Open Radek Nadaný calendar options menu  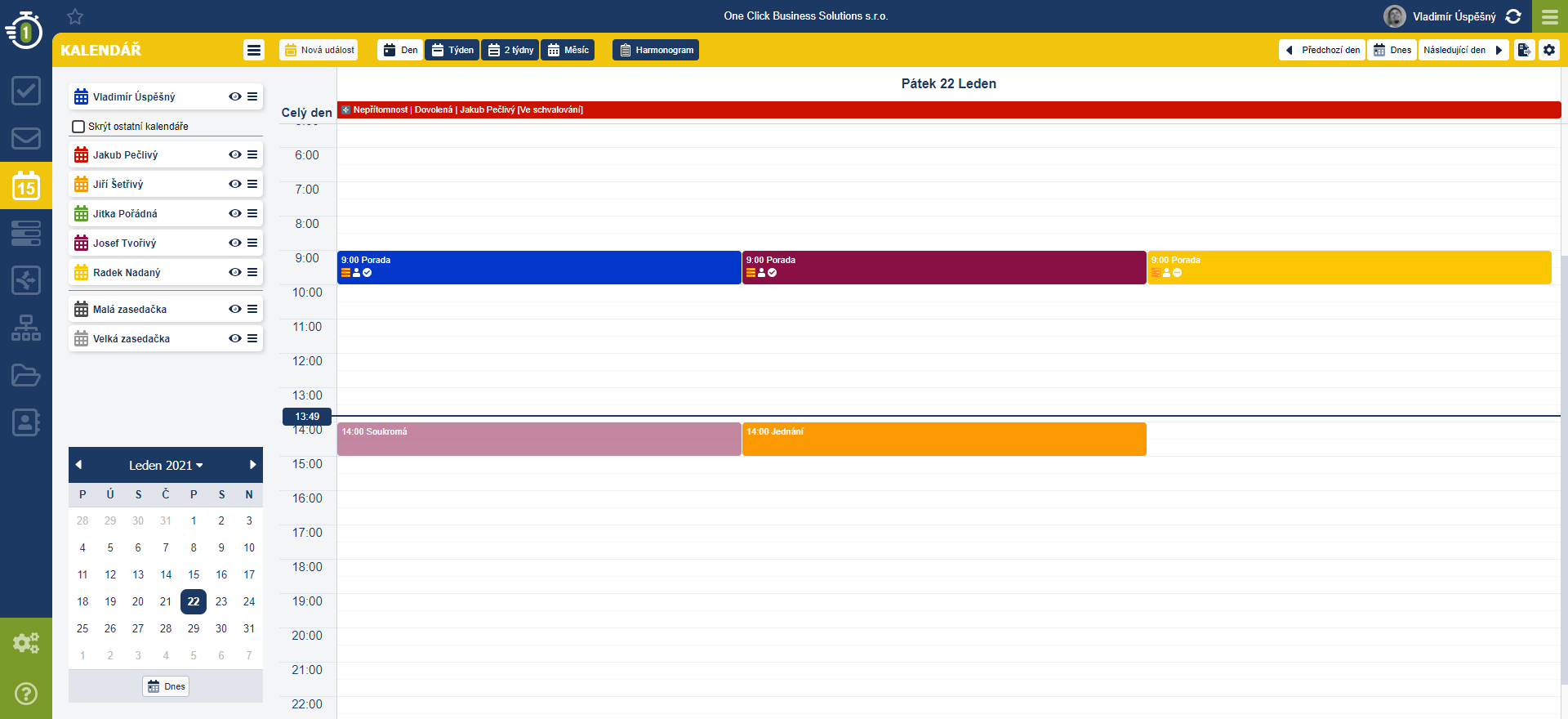pyautogui.click(x=252, y=272)
